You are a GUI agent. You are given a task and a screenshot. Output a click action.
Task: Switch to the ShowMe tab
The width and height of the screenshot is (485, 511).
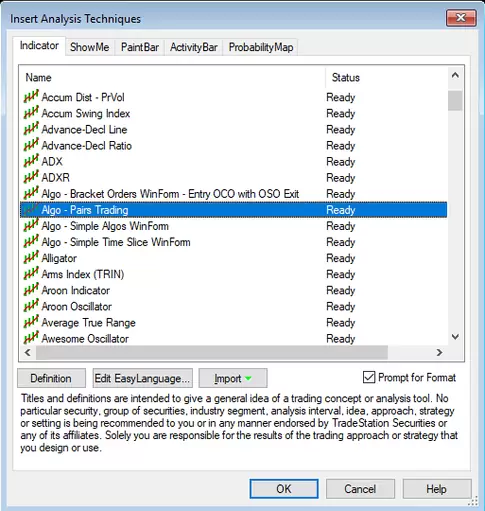point(89,47)
